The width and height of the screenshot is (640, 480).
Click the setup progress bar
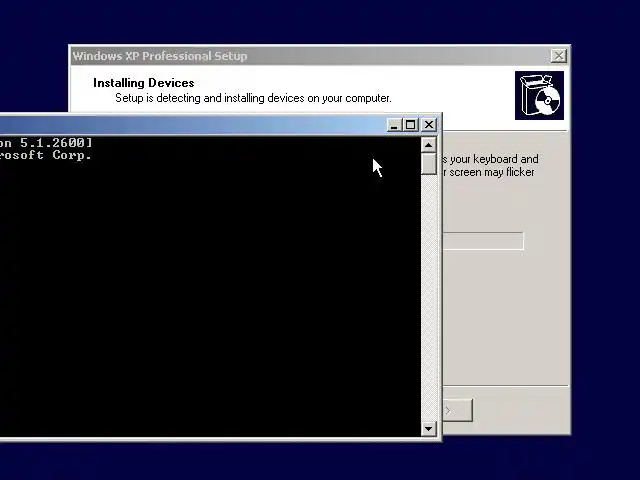[483, 241]
